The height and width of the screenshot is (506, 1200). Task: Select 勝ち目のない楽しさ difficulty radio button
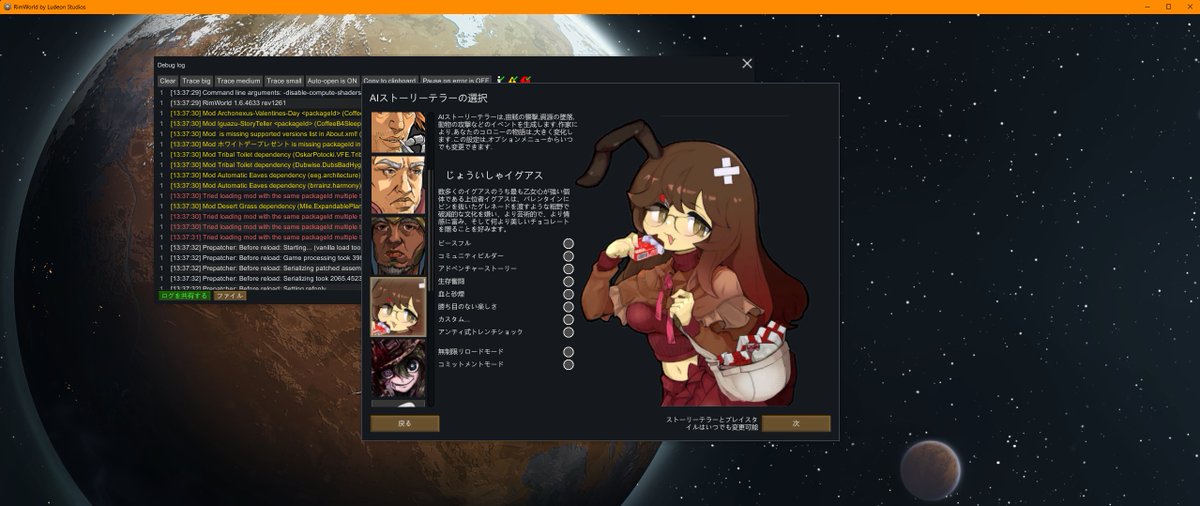click(568, 307)
